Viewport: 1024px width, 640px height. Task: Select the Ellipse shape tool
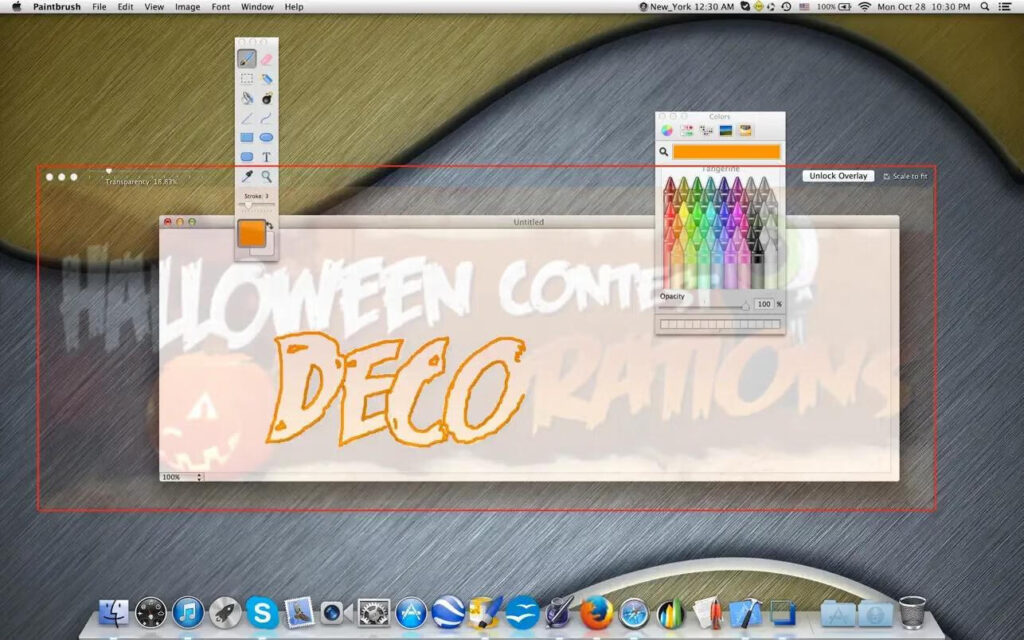266,137
